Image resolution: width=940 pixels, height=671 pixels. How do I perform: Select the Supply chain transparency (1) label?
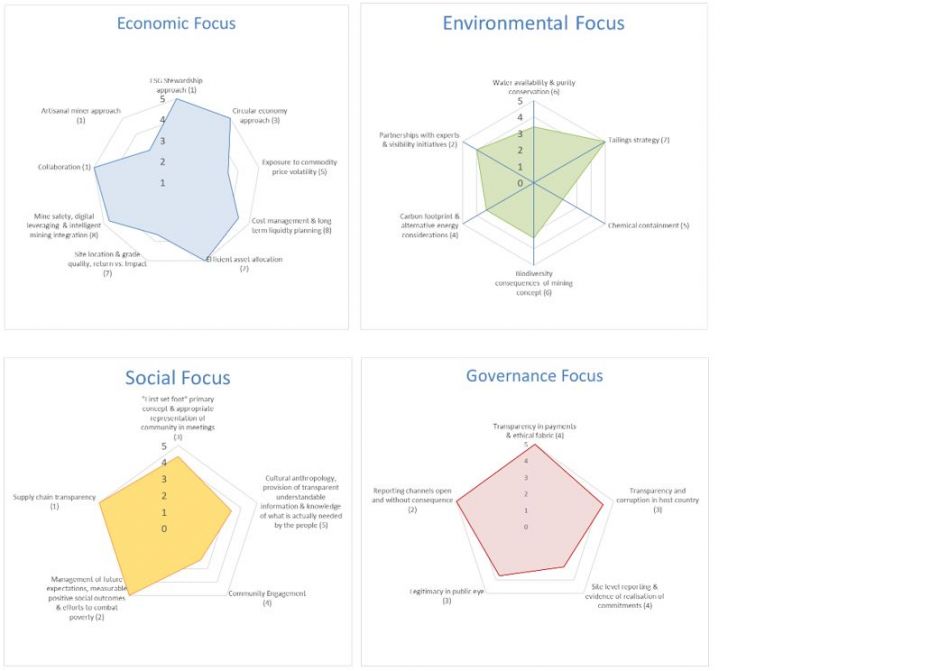pyautogui.click(x=54, y=502)
